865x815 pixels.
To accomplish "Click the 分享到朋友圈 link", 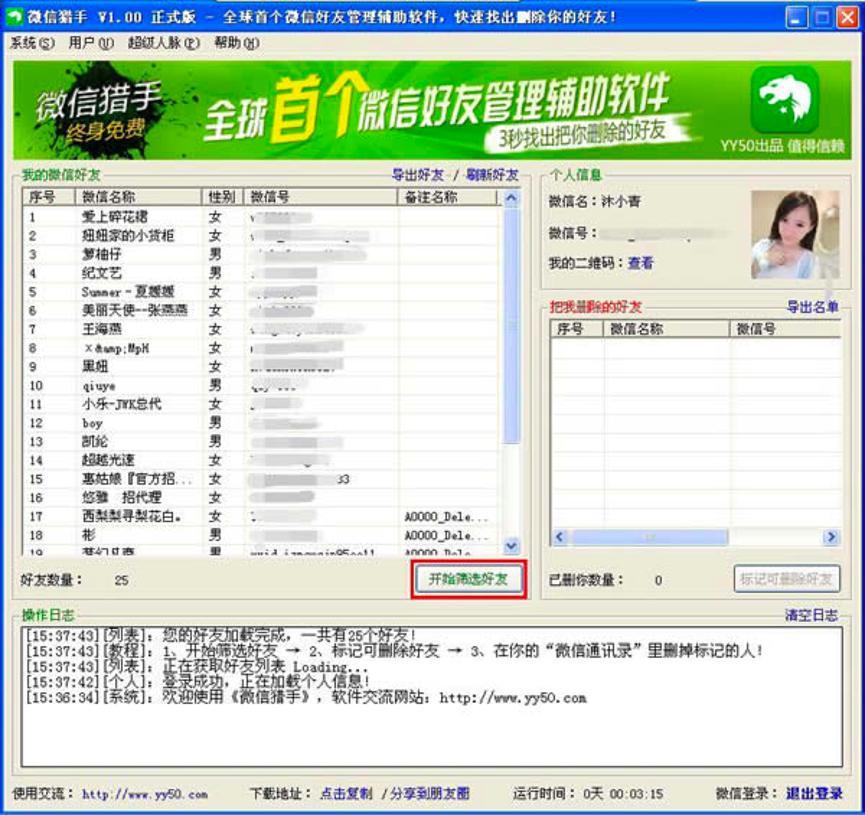I will 429,794.
